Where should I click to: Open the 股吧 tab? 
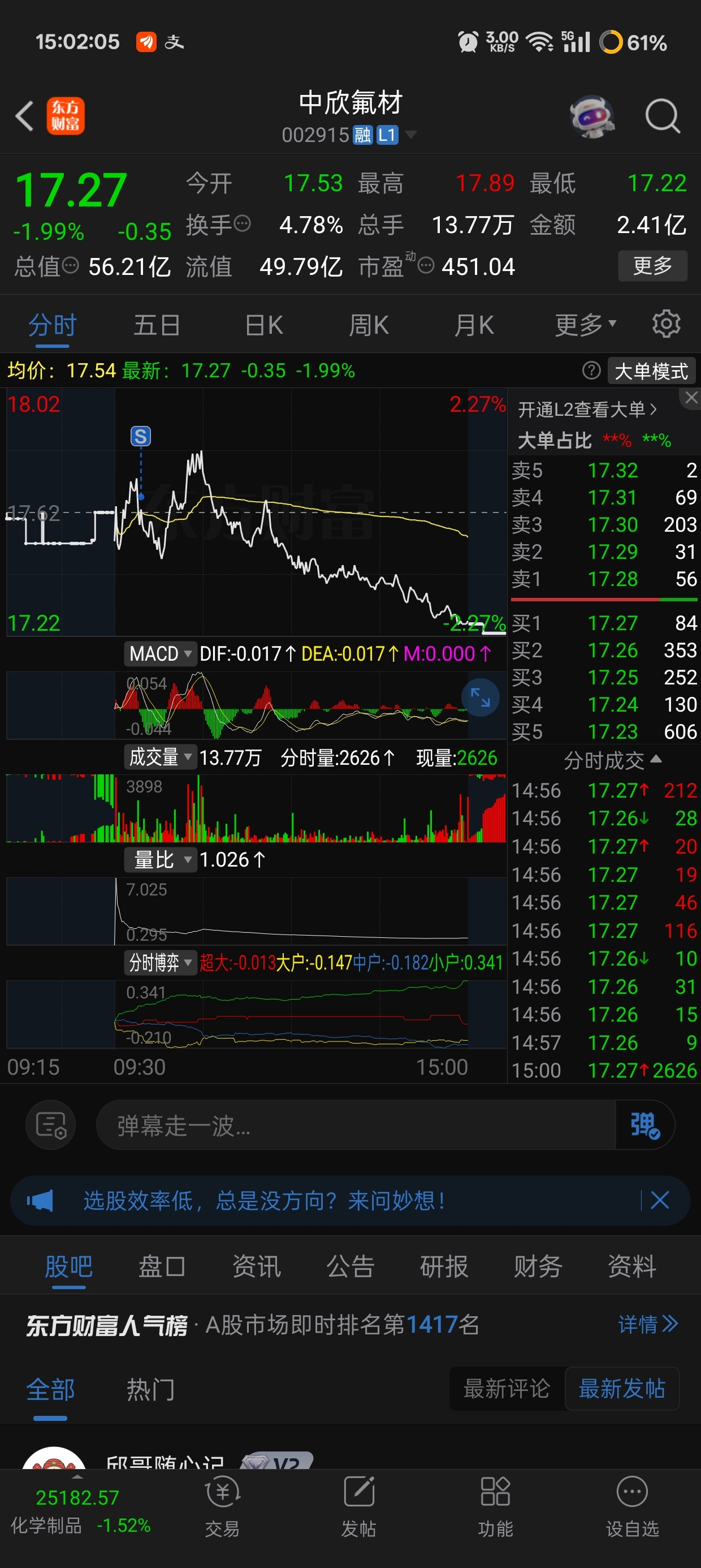click(x=69, y=1267)
